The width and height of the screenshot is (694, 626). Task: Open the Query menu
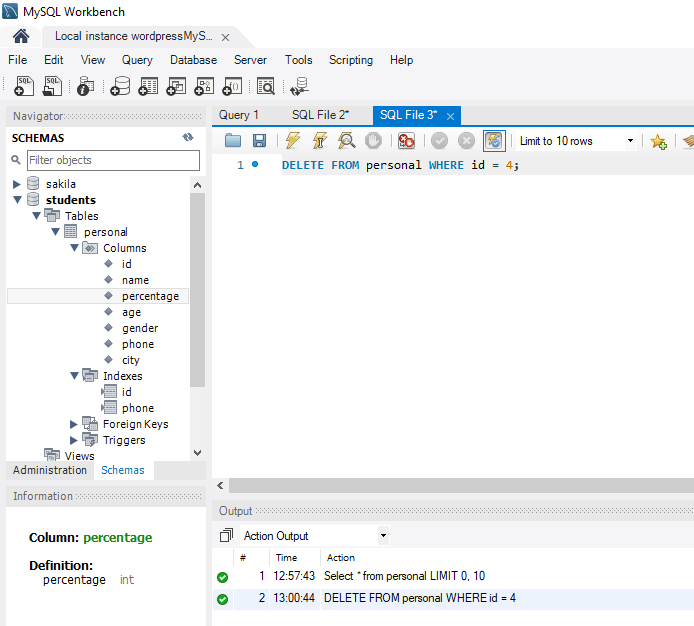point(137,60)
